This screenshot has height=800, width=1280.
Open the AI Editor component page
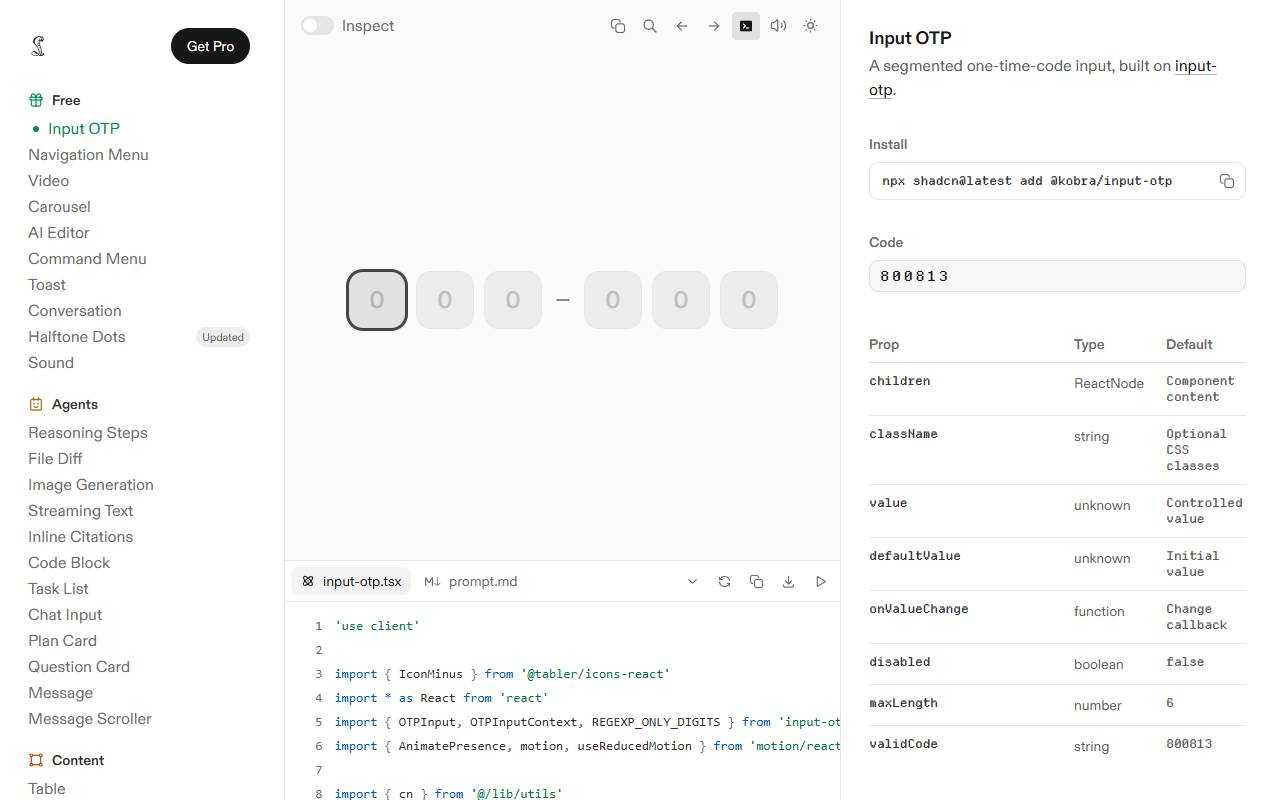pos(59,232)
